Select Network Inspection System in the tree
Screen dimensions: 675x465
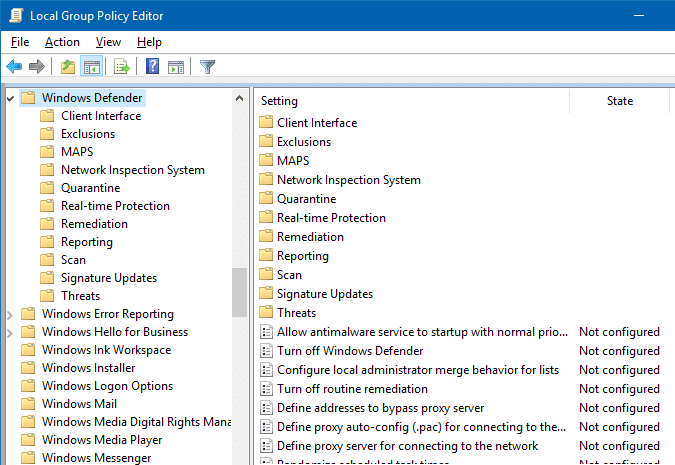coord(133,170)
